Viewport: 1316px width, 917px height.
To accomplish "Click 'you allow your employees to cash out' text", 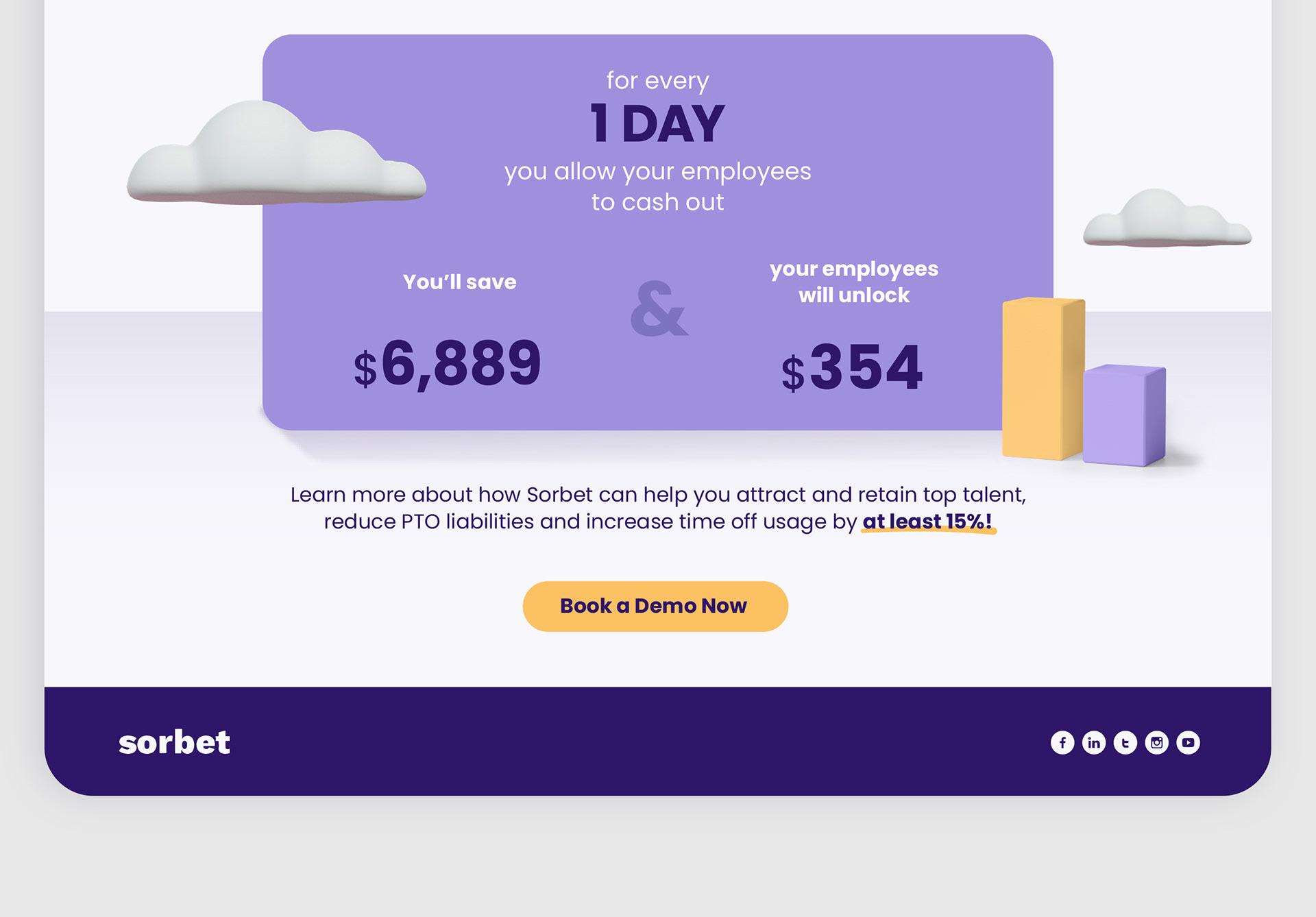I will click(x=658, y=186).
